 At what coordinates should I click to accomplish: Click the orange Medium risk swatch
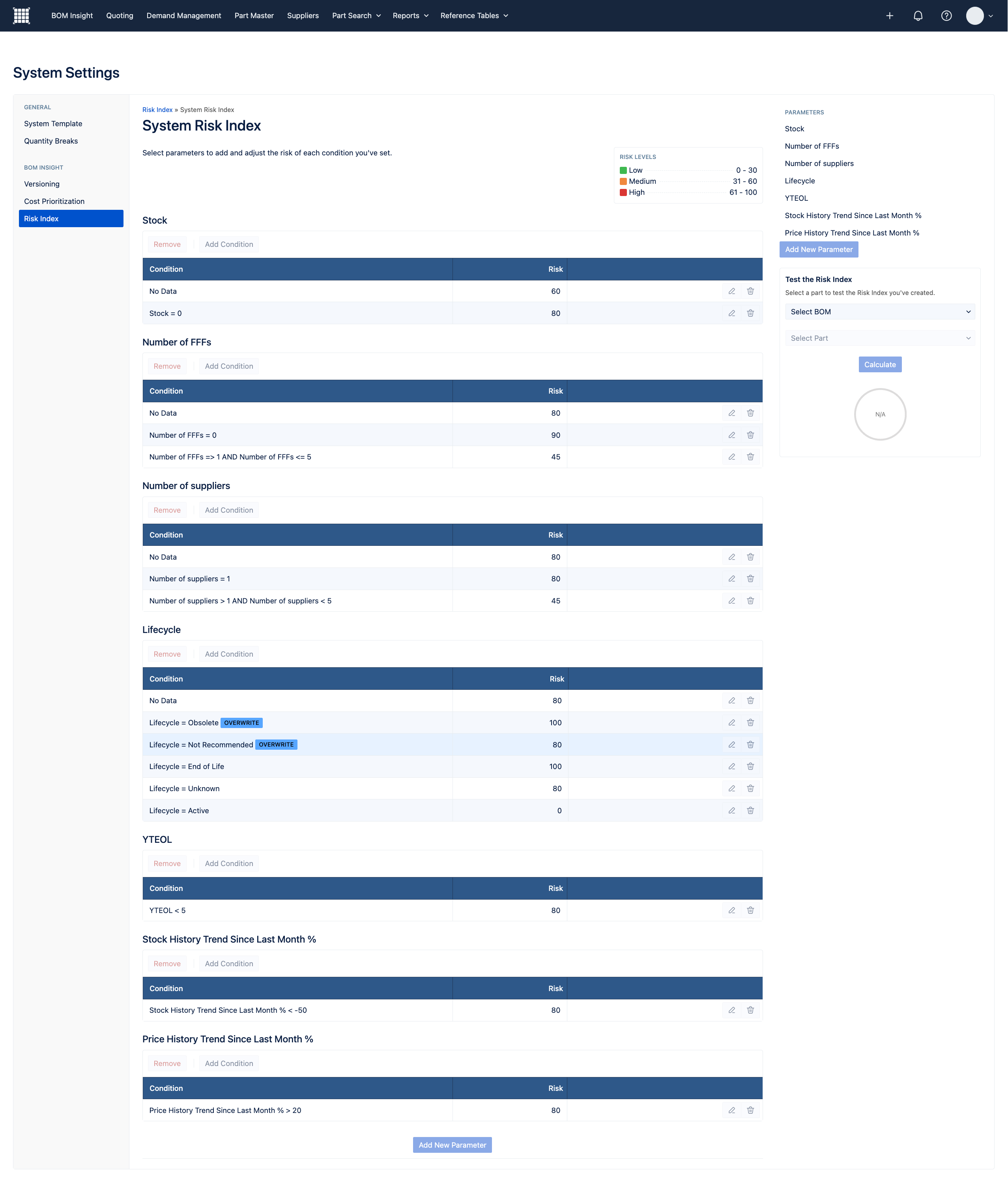(x=623, y=181)
